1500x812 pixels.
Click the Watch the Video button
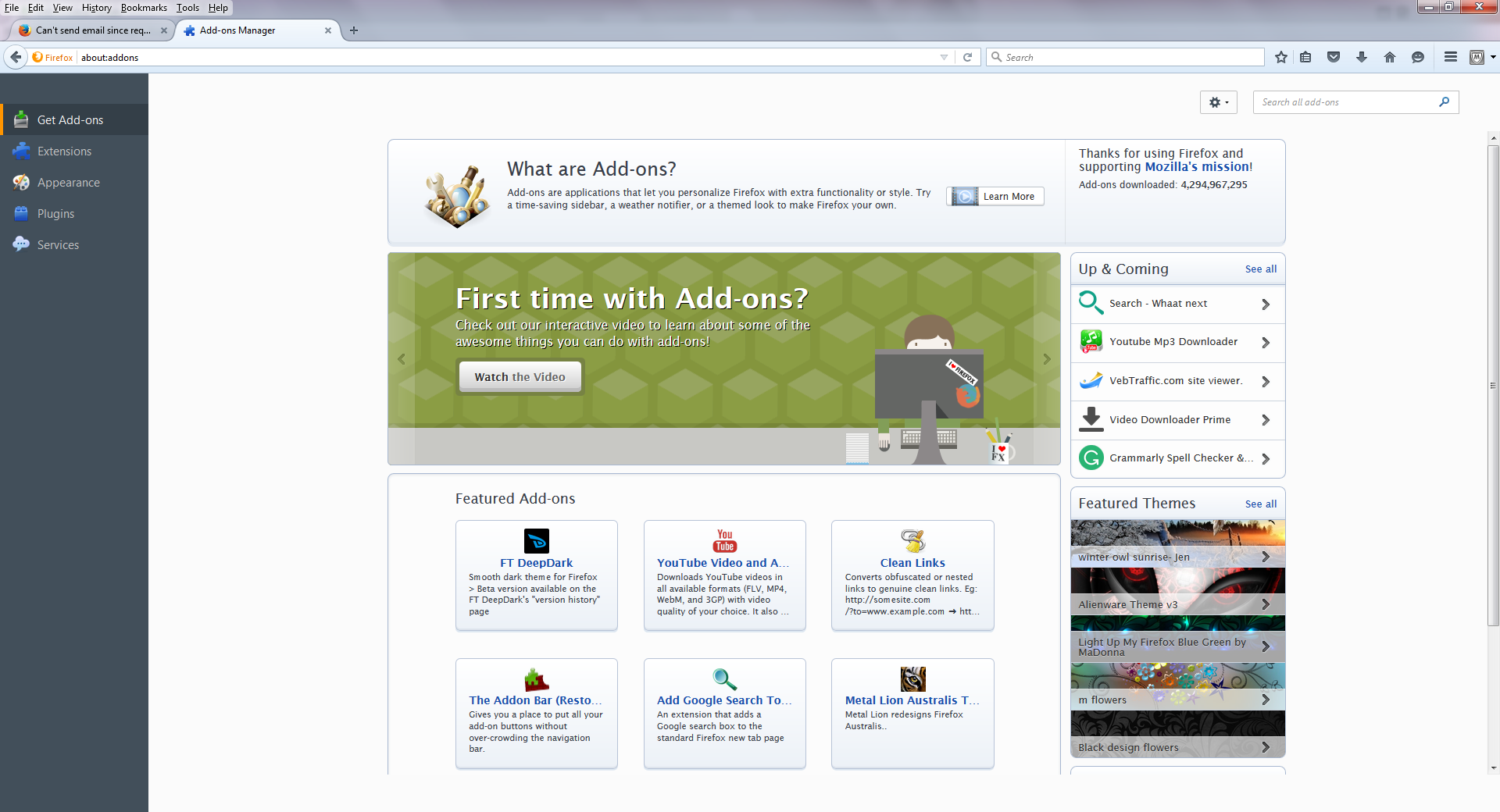520,377
